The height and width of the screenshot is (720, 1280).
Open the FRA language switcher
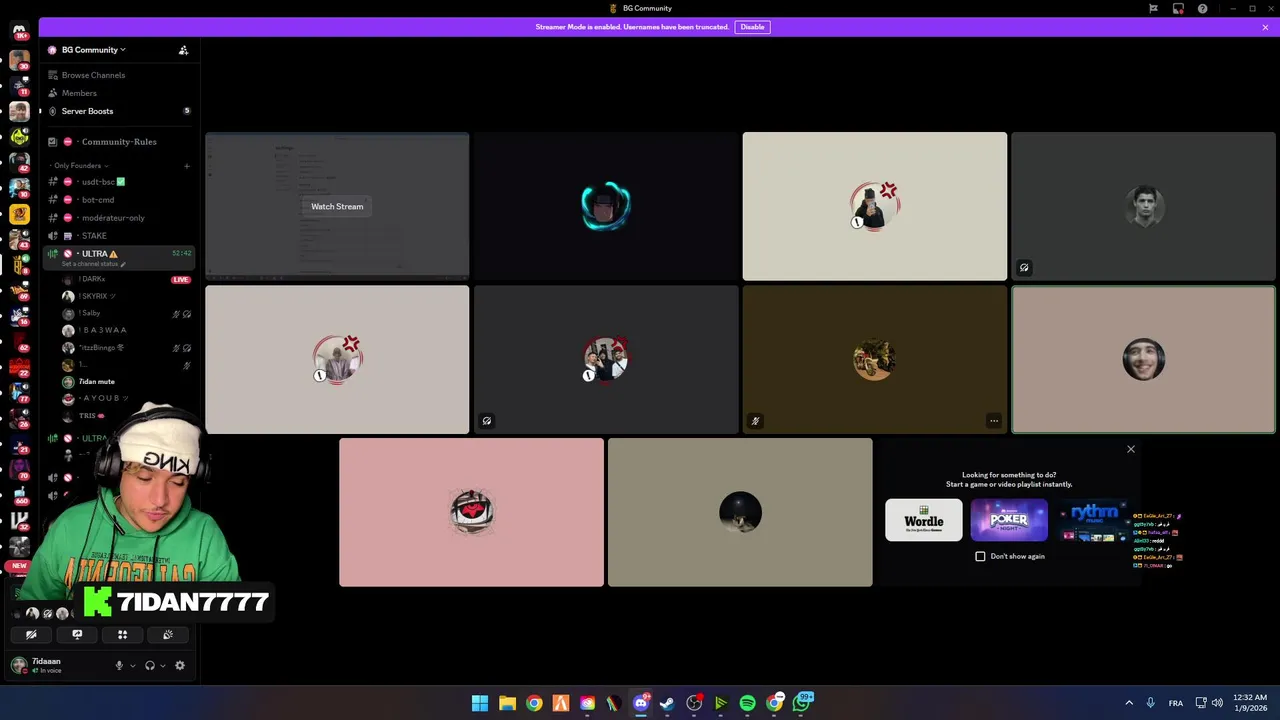(1176, 703)
